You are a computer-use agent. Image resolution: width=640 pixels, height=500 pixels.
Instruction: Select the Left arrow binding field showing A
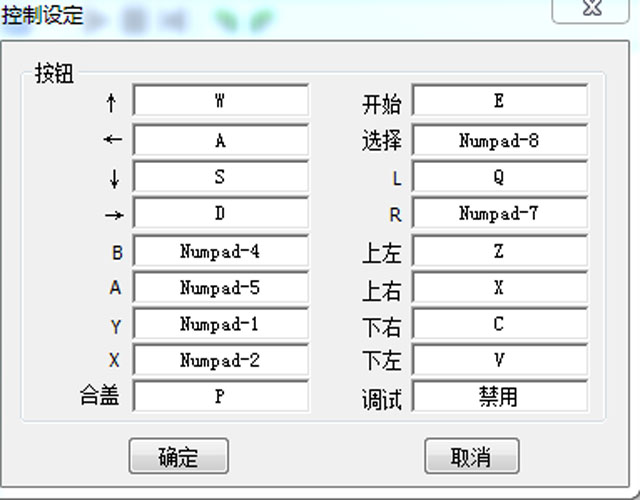[x=220, y=141]
